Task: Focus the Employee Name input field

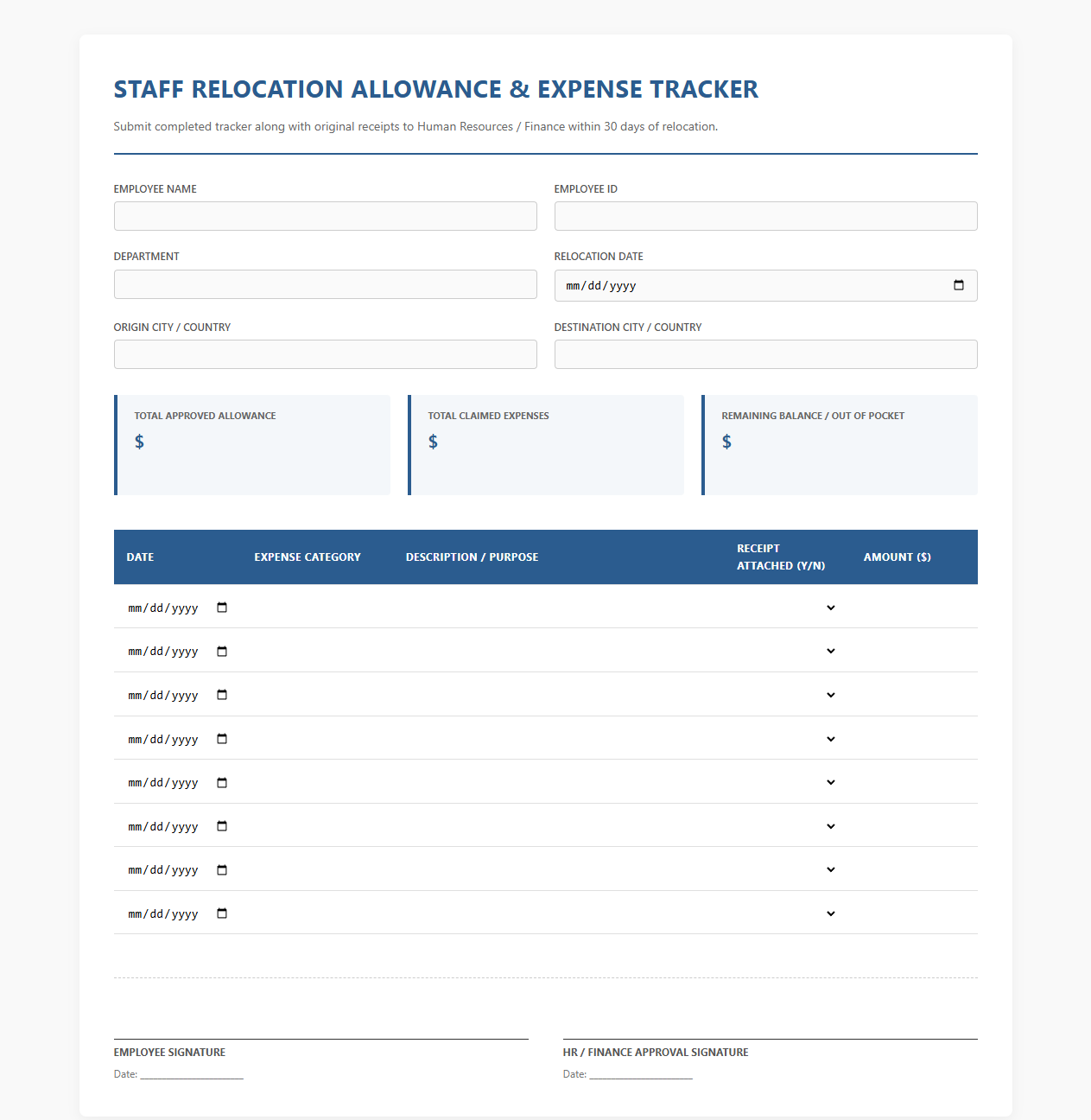Action: (x=325, y=216)
